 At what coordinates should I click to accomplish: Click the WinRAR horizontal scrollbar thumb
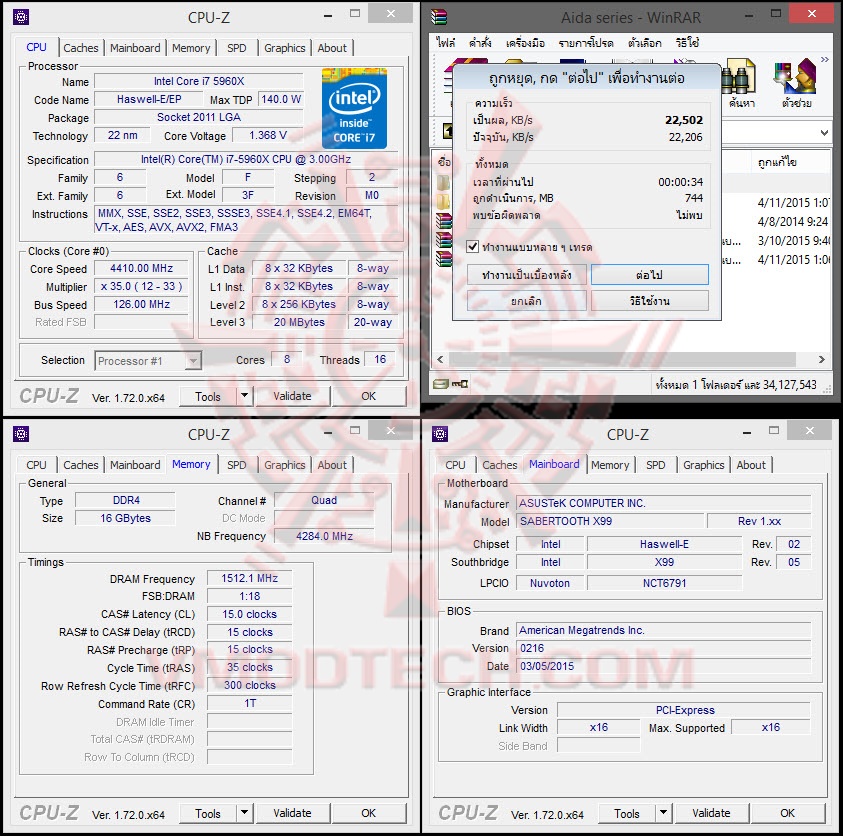pyautogui.click(x=622, y=359)
